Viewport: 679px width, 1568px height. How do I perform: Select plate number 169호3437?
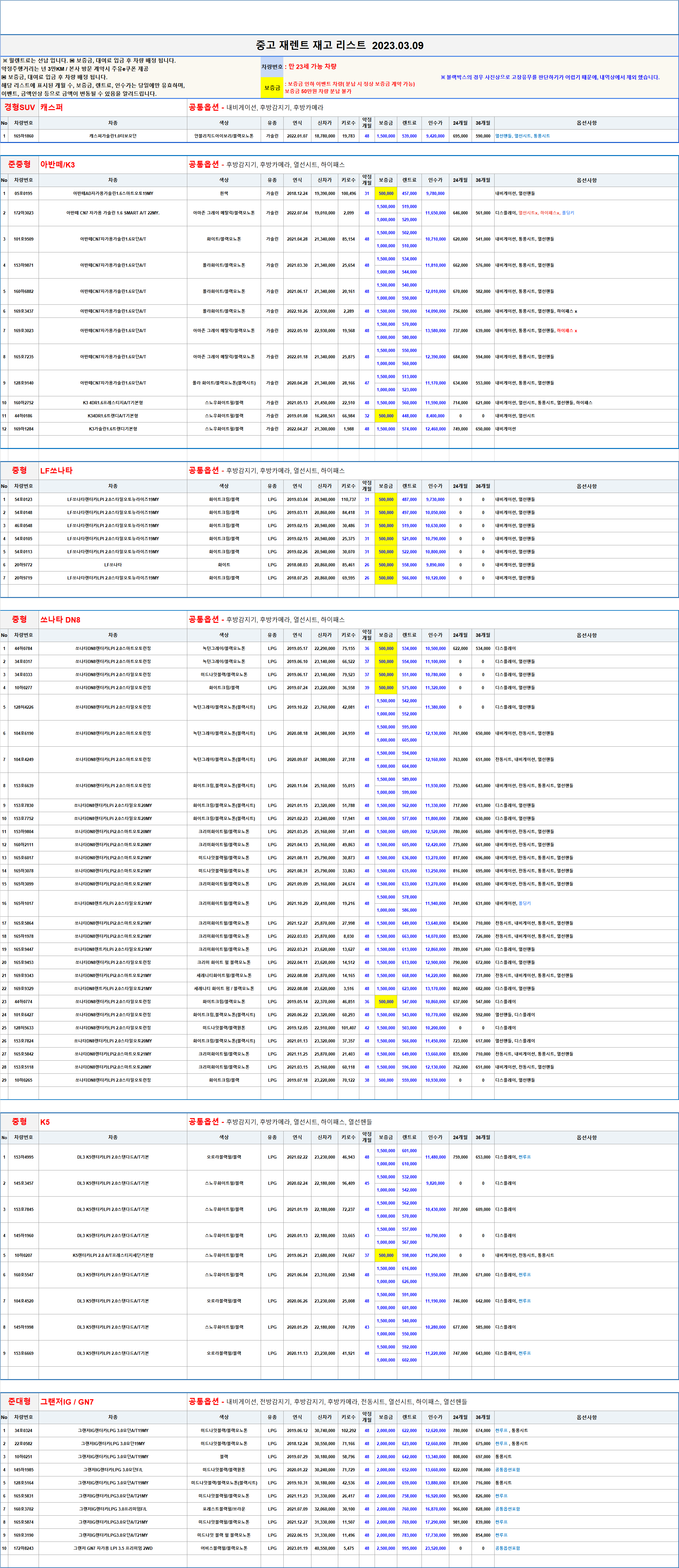(24, 311)
